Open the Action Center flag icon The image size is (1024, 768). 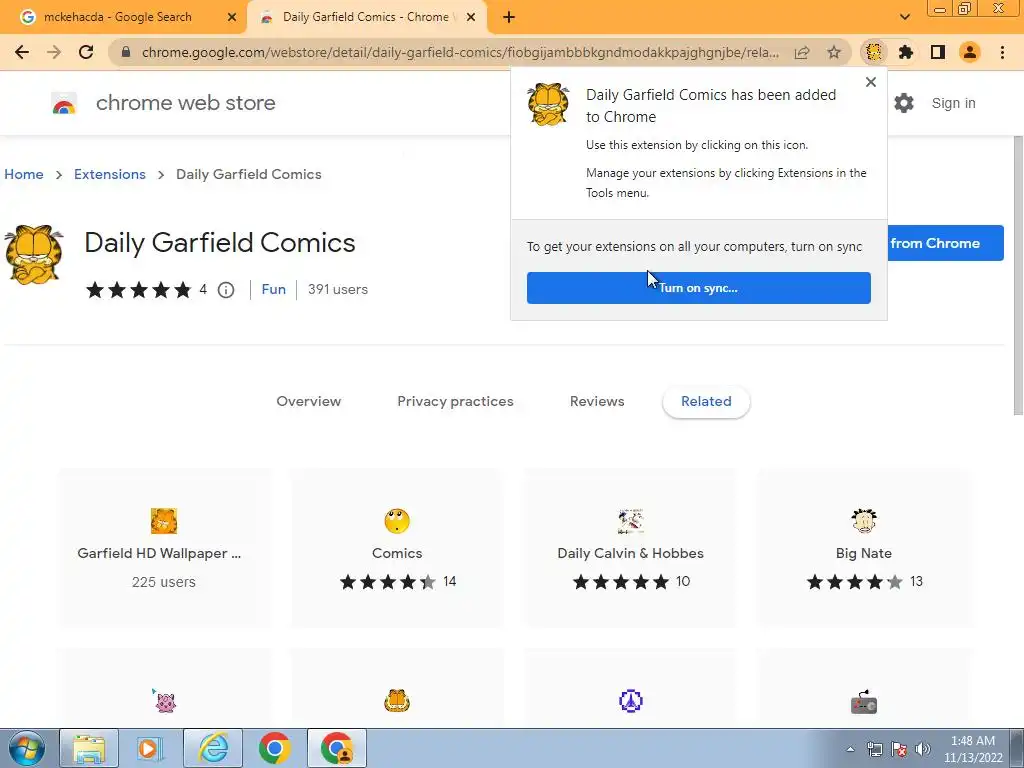click(x=899, y=749)
